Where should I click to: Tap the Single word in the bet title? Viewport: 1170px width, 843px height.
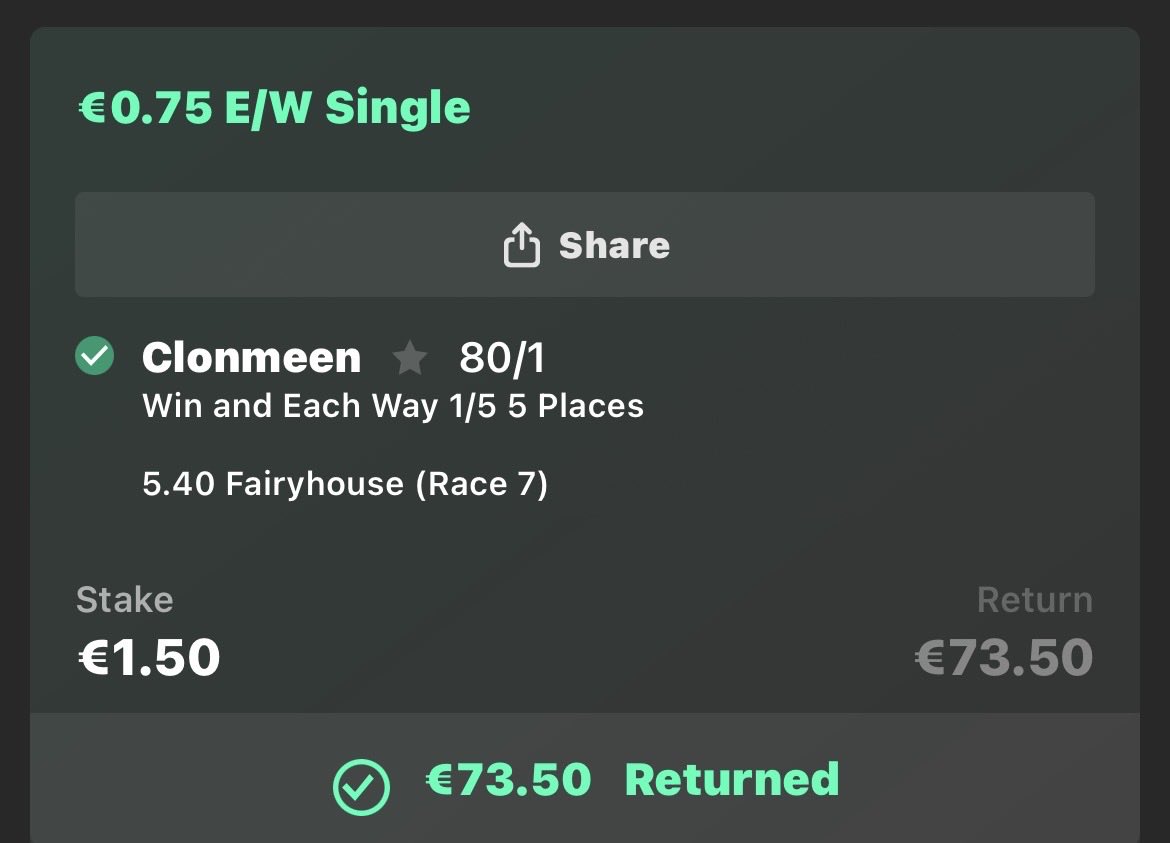point(398,107)
